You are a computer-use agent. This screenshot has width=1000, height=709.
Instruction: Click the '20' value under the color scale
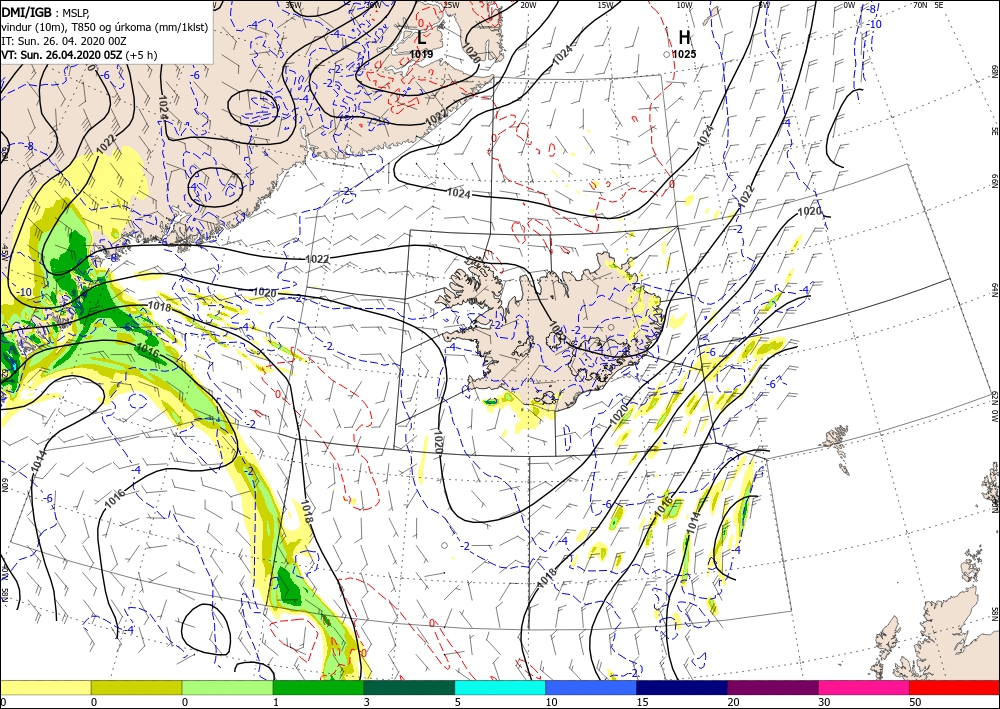(733, 702)
